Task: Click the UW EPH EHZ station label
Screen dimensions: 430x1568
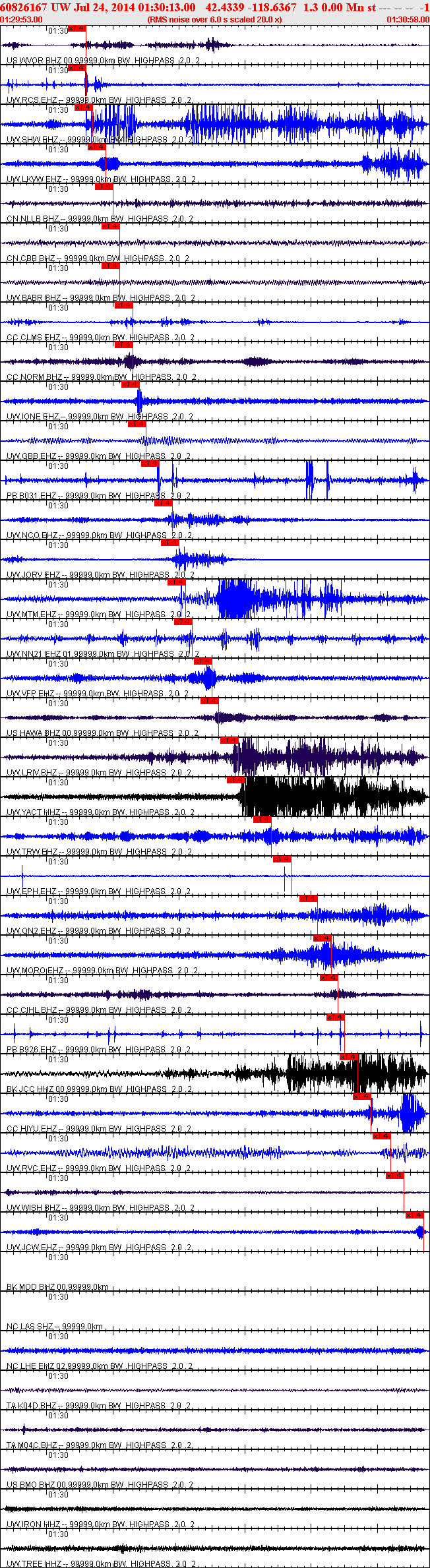Action: click(x=99, y=891)
